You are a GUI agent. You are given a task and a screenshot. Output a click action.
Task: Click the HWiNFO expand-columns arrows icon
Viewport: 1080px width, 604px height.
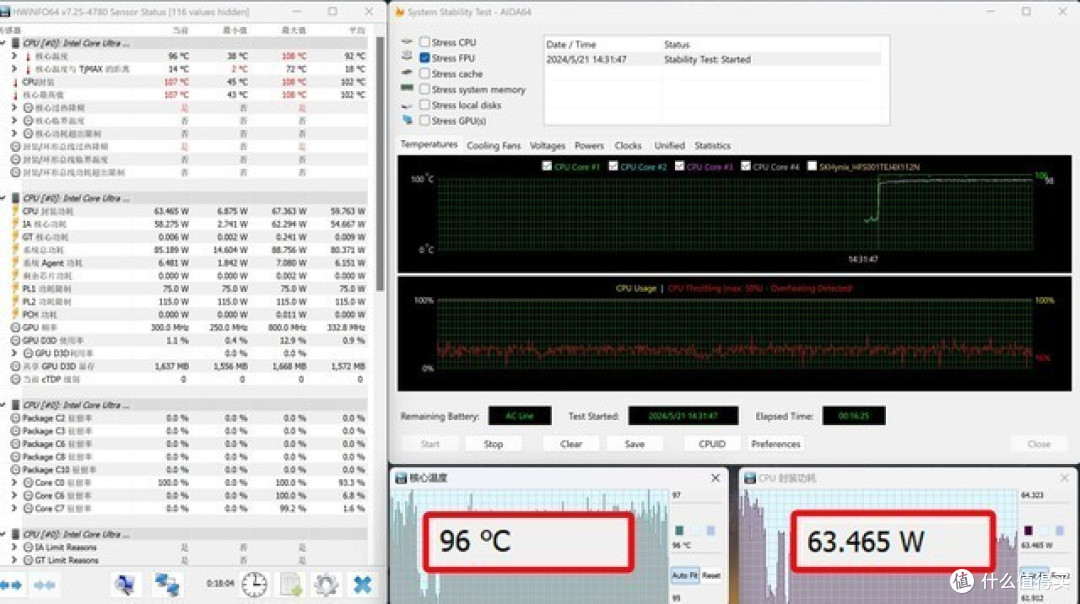click(x=11, y=585)
